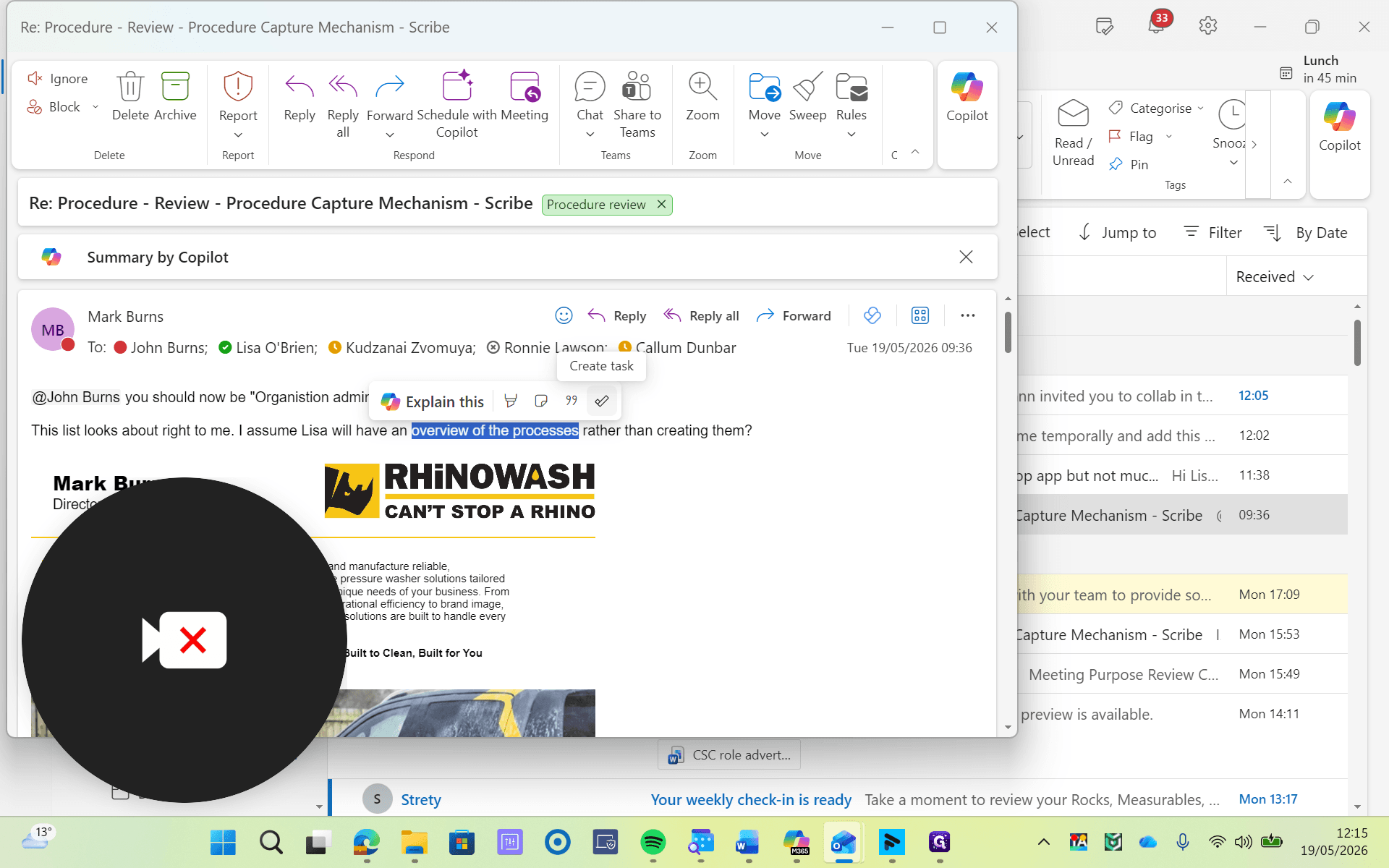
Task: Click the Copilot diamond icon beside Forward
Action: click(x=872, y=315)
